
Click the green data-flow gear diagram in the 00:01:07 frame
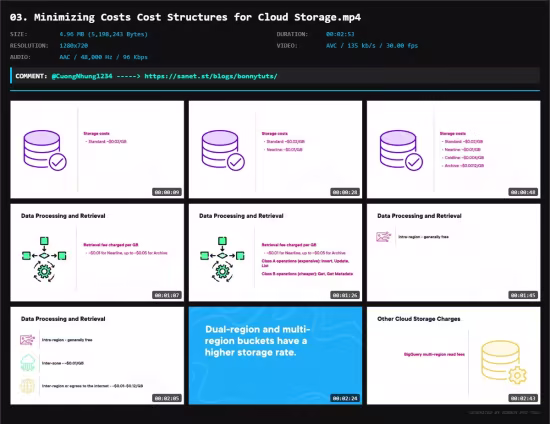44,260
